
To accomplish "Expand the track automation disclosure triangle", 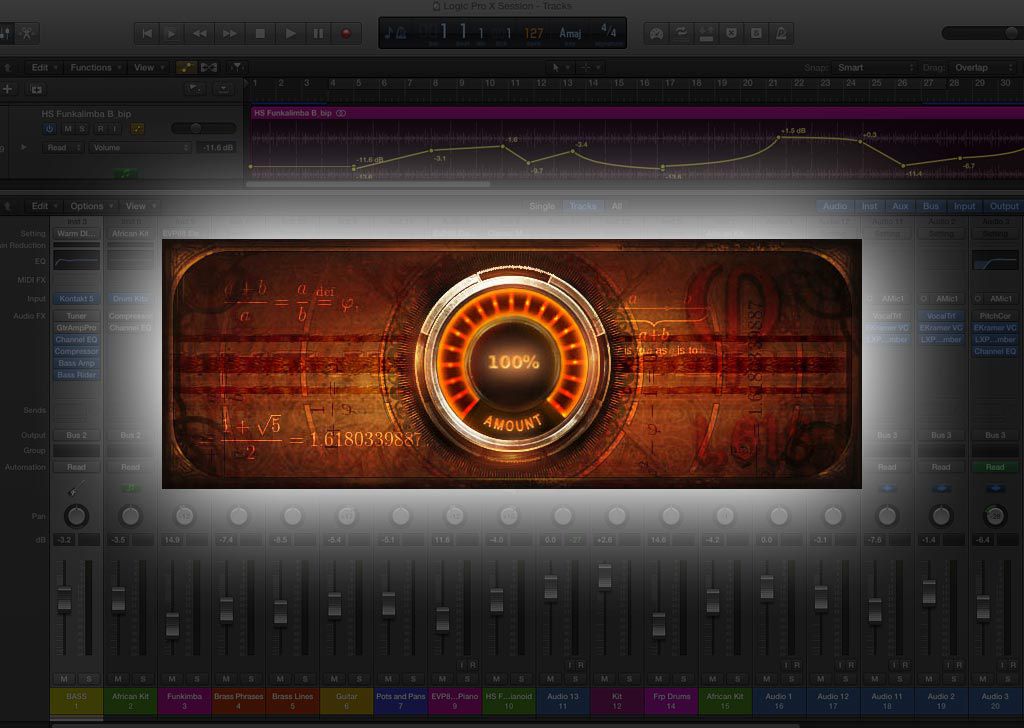I will [24, 148].
